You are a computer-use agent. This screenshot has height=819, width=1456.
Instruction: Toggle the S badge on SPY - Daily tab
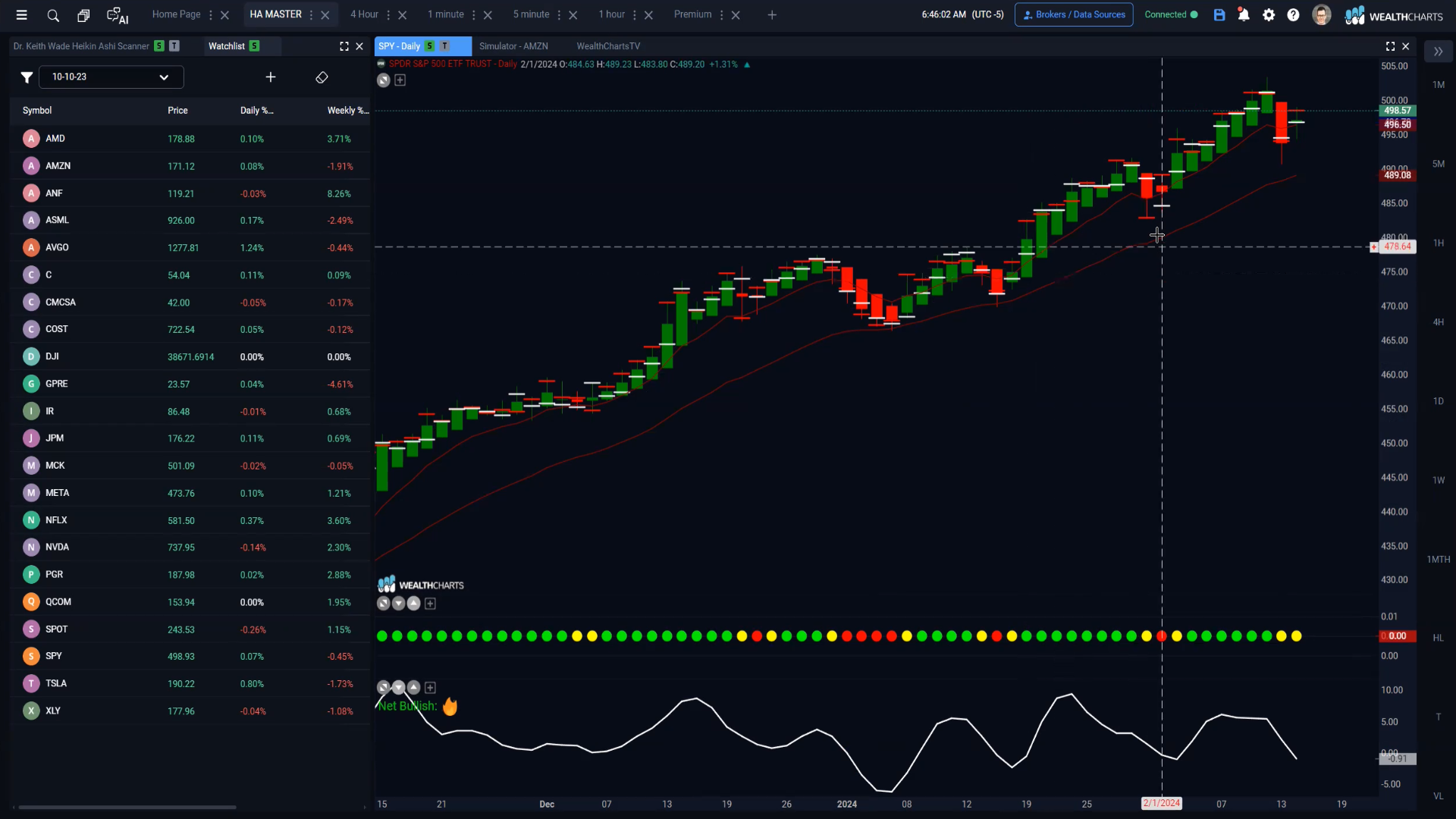(x=430, y=46)
